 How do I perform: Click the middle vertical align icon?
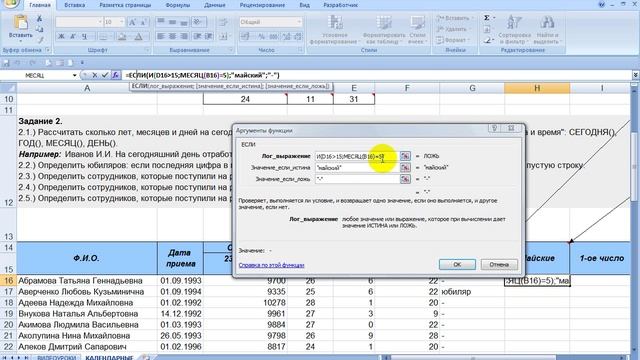(x=172, y=22)
